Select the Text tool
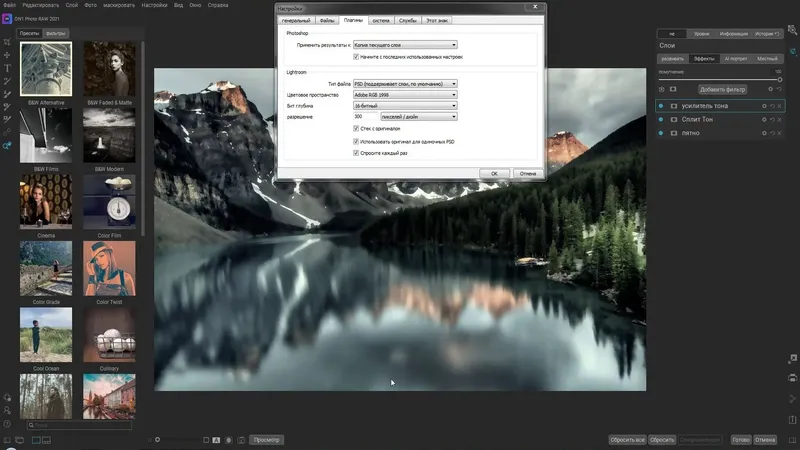Image resolution: width=800 pixels, height=450 pixels. [7, 68]
